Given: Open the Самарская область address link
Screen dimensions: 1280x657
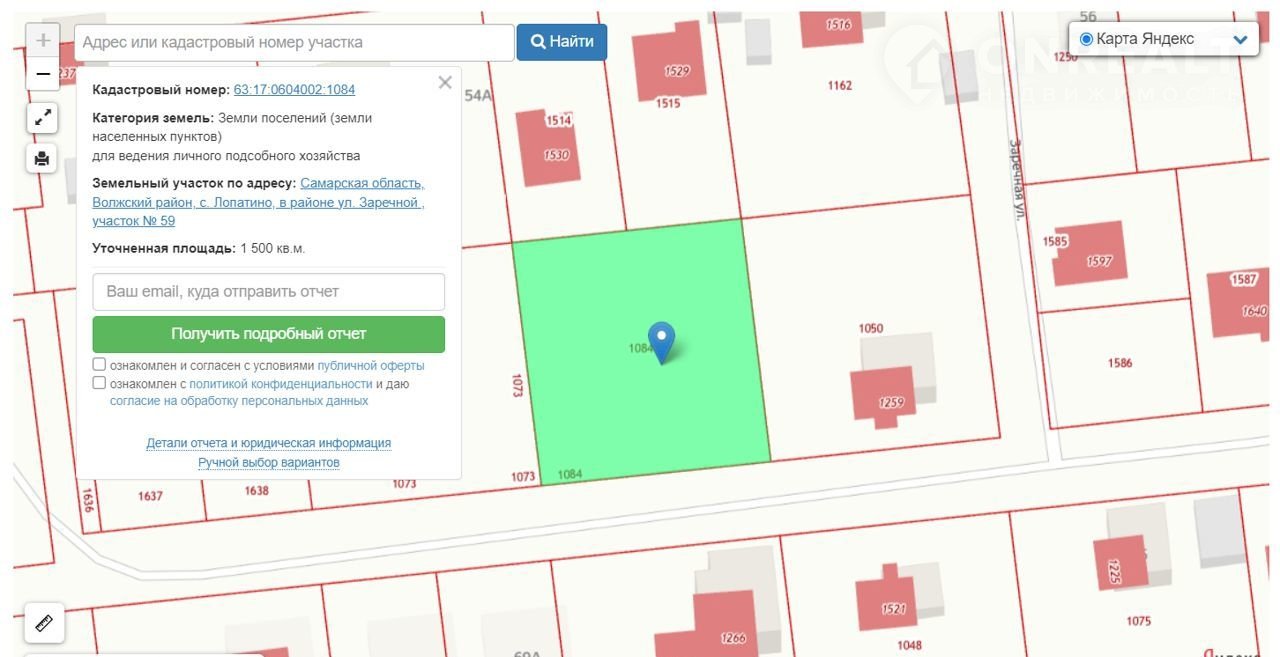Looking at the screenshot, I should (x=362, y=184).
